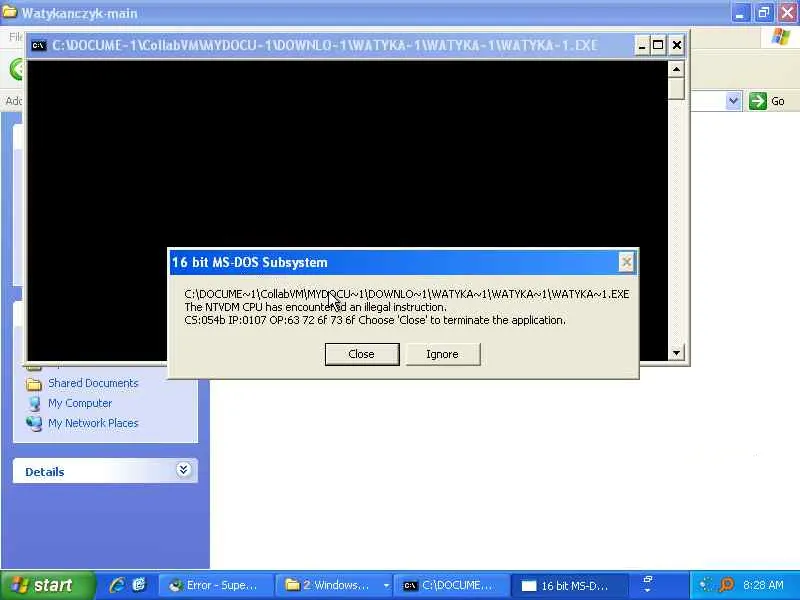Expand the Details panel chevron
The width and height of the screenshot is (800, 600).
tap(183, 470)
